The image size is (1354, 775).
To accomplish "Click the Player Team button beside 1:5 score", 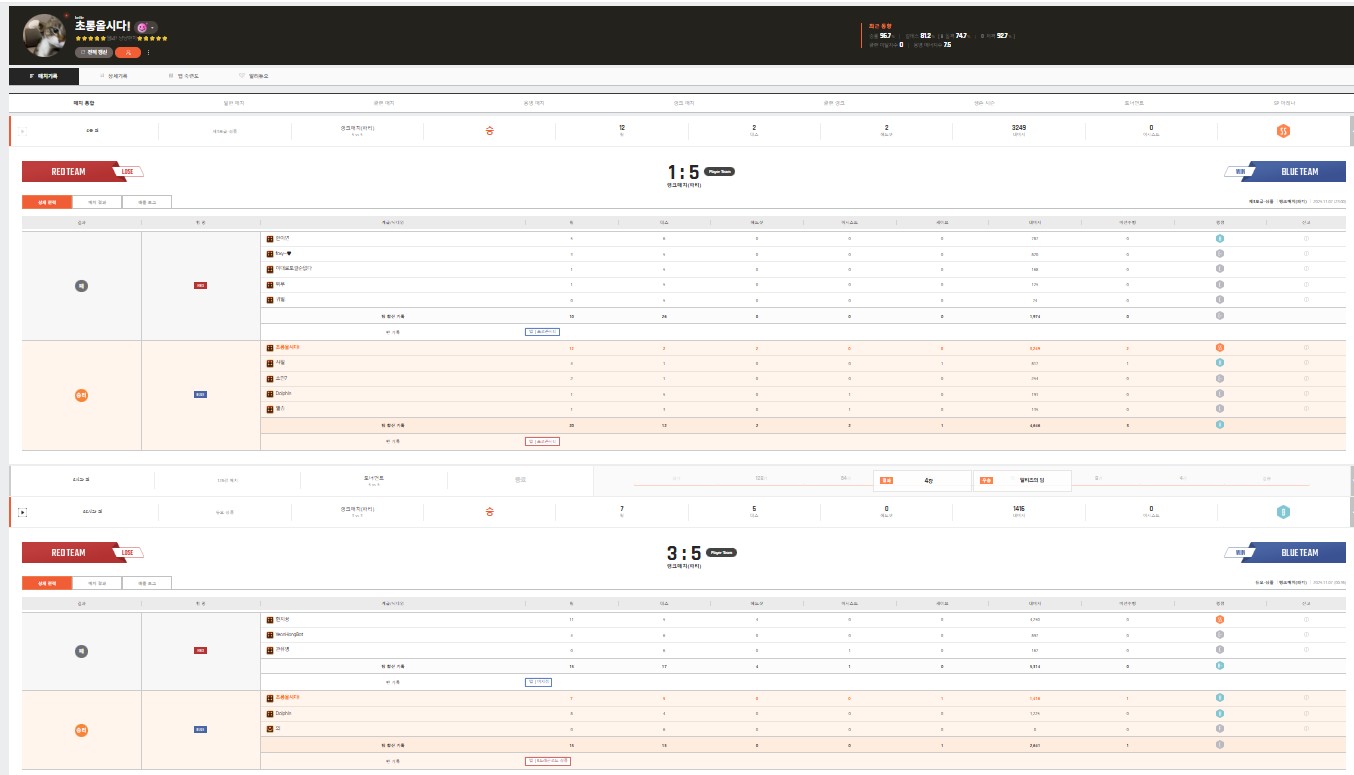I will 720,172.
